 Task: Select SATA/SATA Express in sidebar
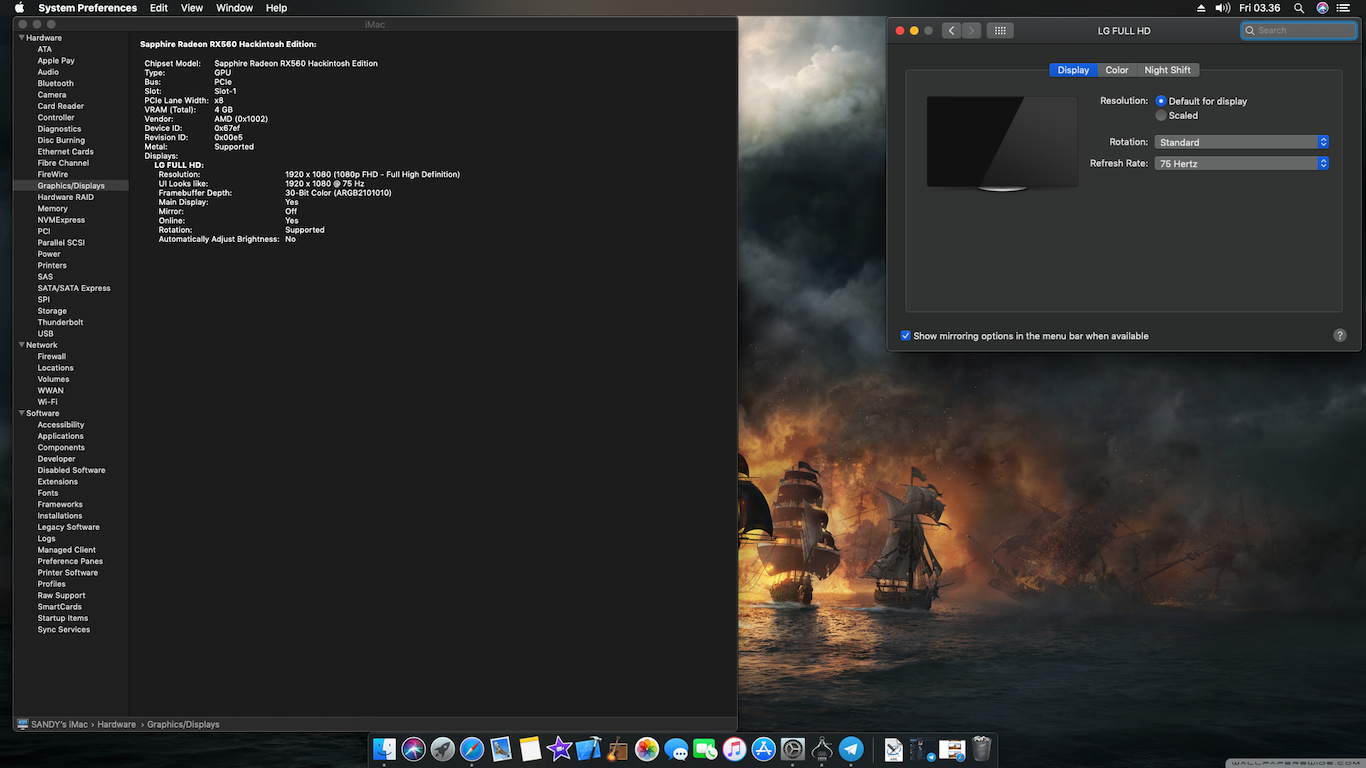pyautogui.click(x=74, y=288)
